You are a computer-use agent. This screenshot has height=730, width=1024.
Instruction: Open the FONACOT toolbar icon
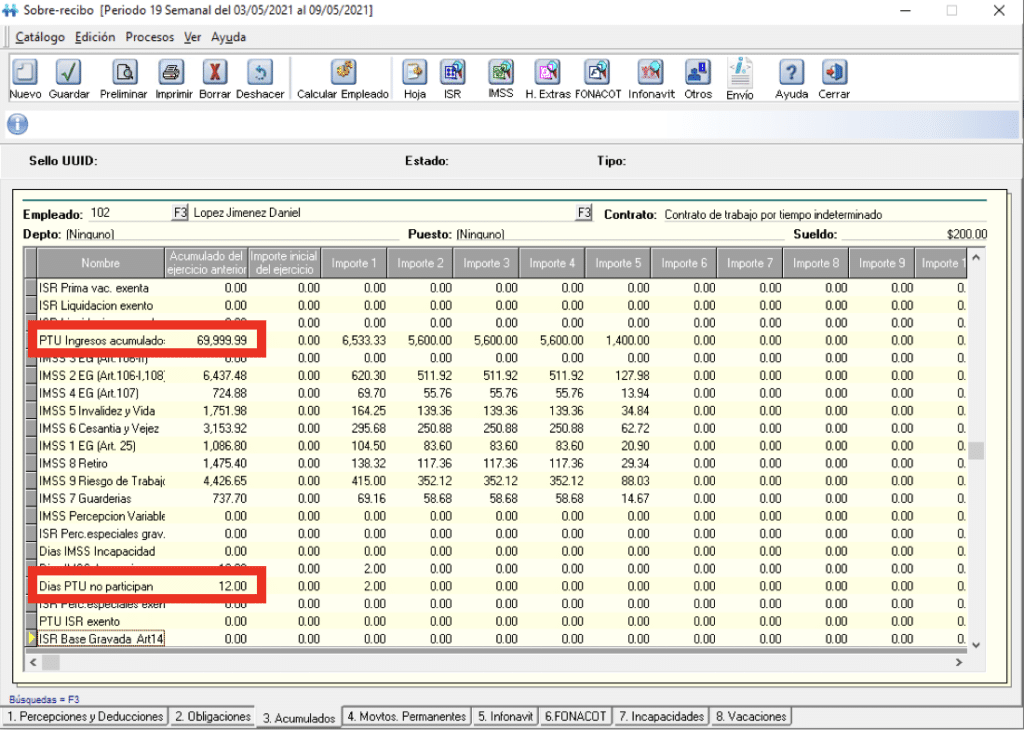[x=598, y=73]
